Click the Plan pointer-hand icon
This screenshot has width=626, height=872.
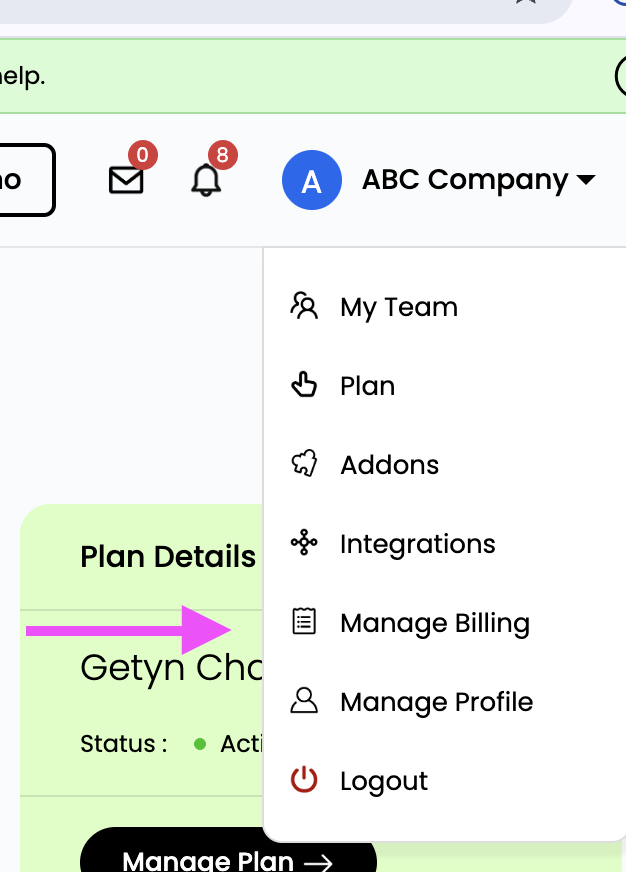tap(304, 385)
